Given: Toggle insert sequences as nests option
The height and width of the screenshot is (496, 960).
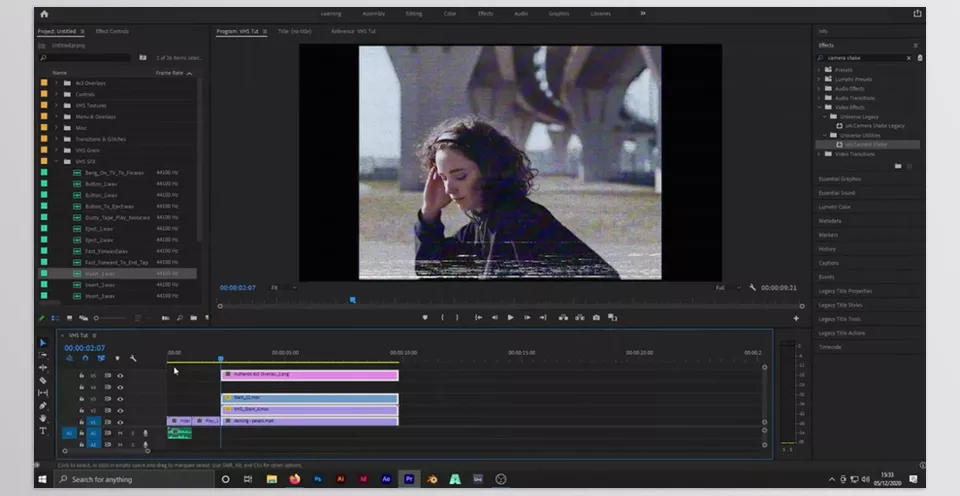Looking at the screenshot, I should [69, 359].
